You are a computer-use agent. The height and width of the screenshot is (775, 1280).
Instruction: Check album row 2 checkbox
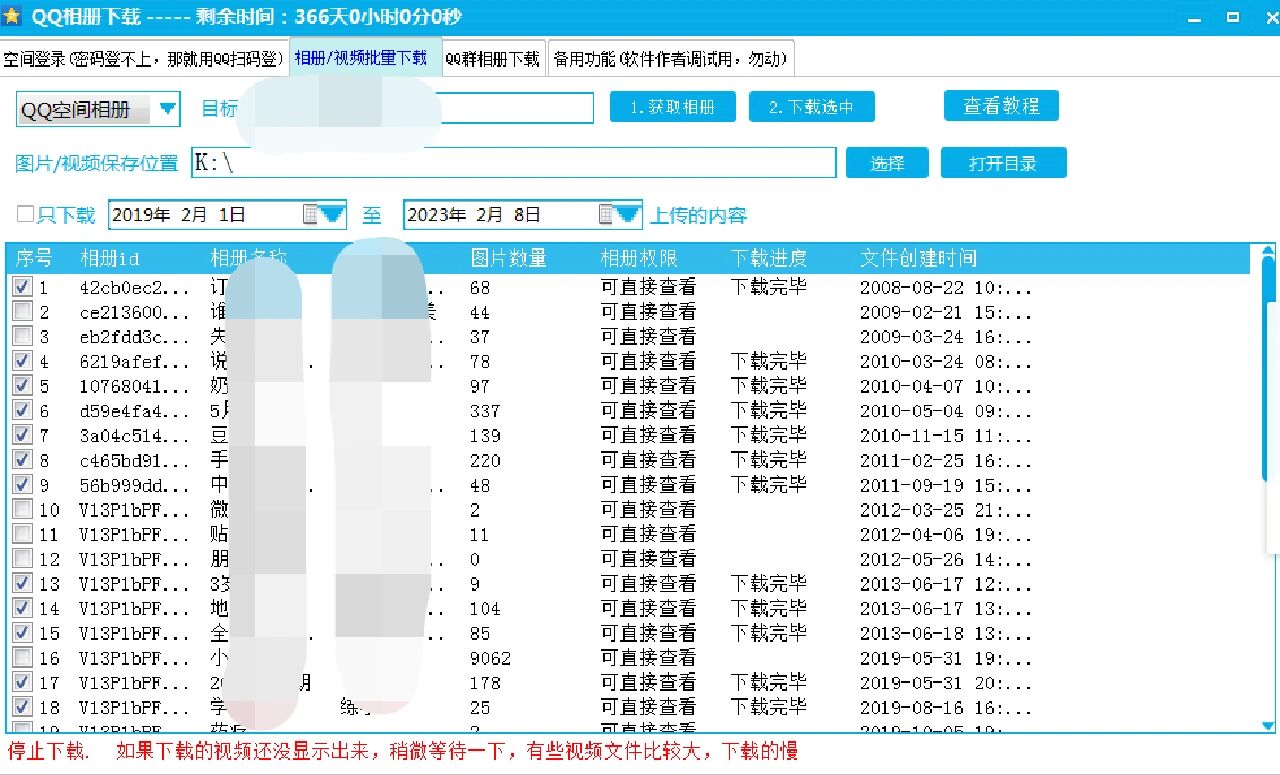pos(22,312)
